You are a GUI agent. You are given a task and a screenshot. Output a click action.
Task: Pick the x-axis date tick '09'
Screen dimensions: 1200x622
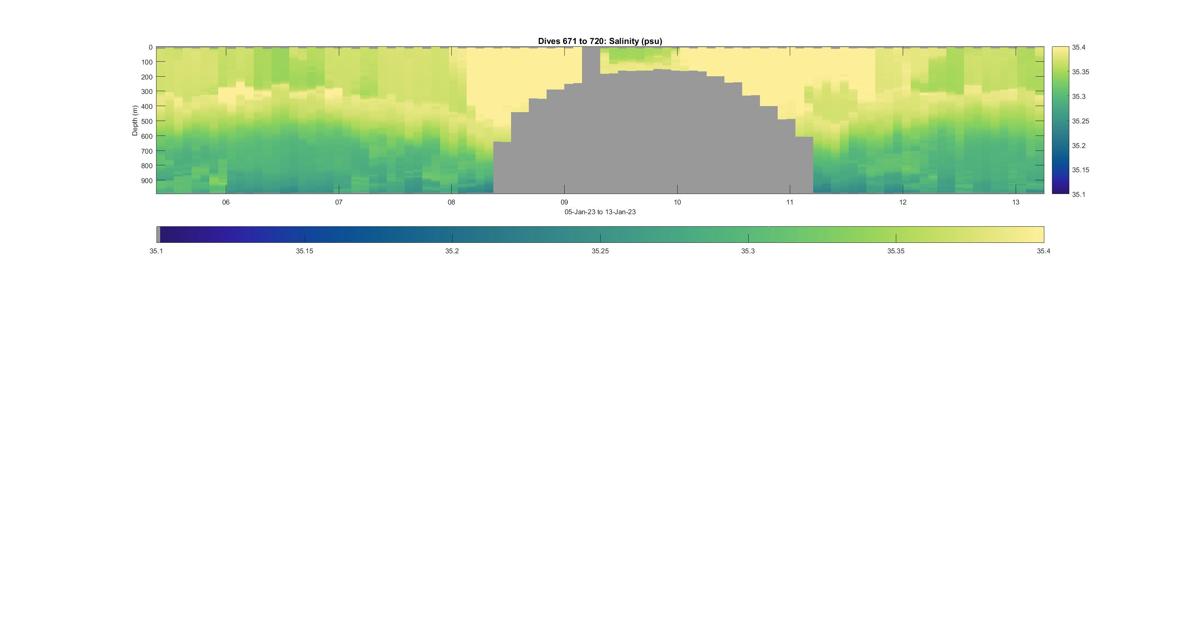(x=564, y=202)
